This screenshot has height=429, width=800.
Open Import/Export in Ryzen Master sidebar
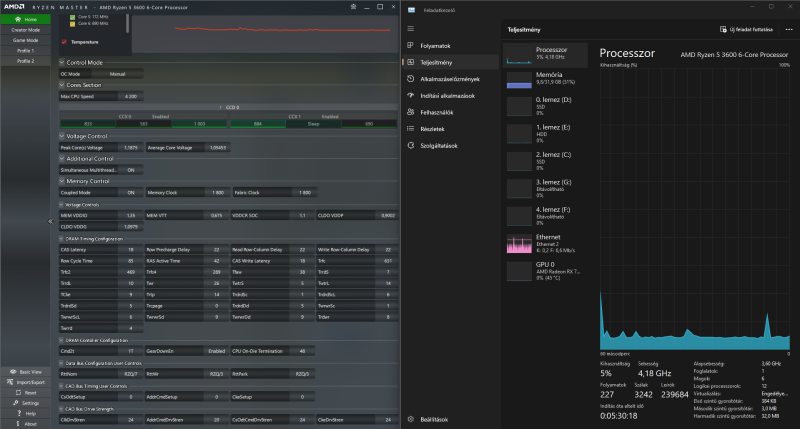[25, 381]
